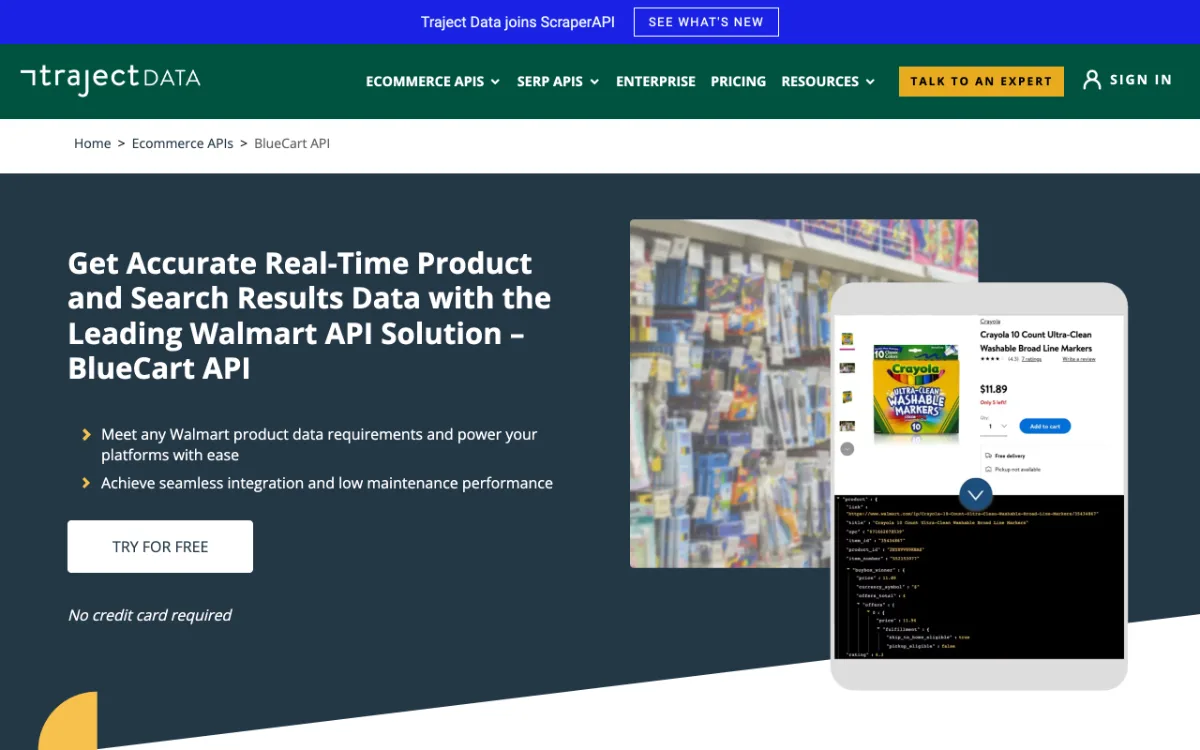Go to Home in breadcrumb
Screen dimensions: 1200x750
tap(92, 143)
